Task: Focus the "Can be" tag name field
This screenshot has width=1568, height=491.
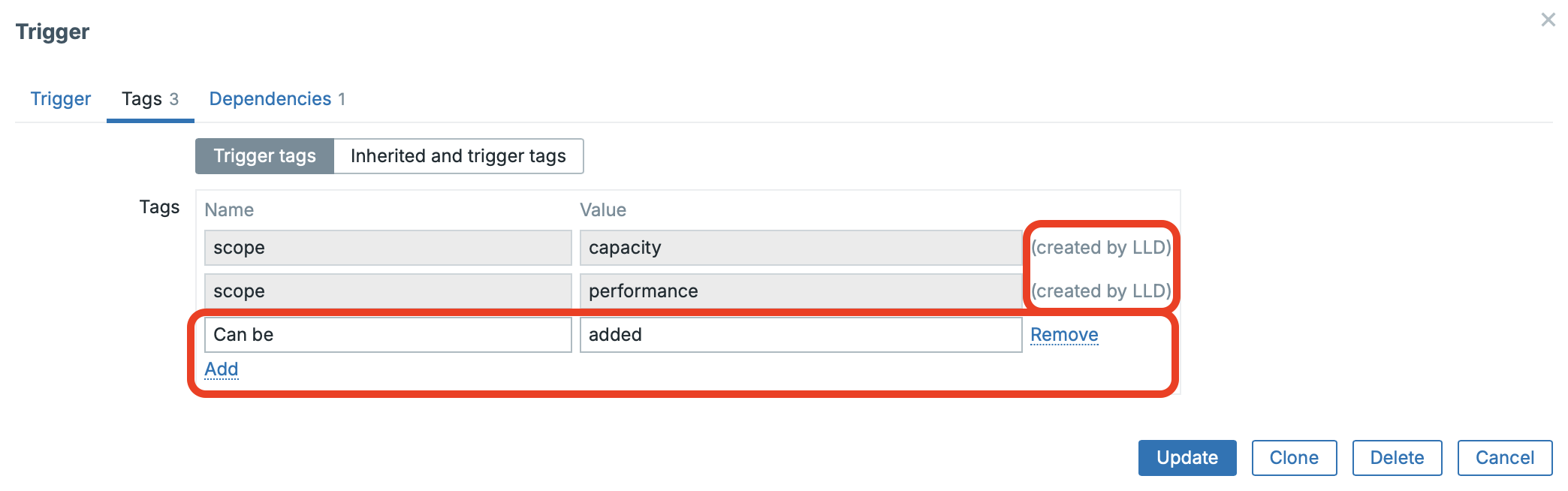Action: click(387, 335)
